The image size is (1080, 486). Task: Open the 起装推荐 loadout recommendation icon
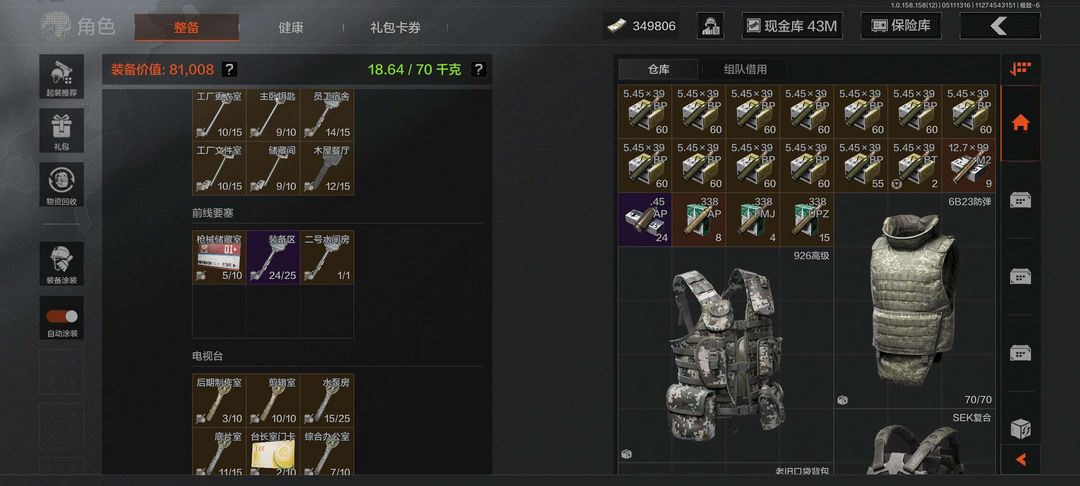tap(61, 76)
